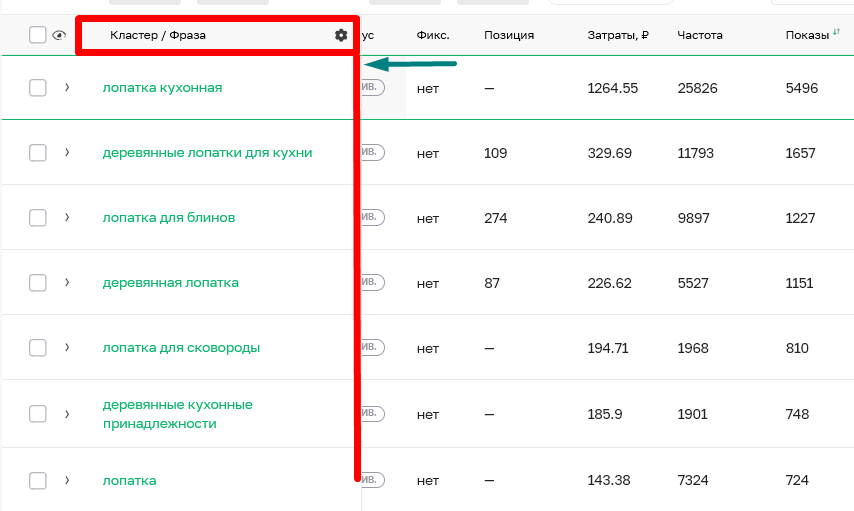Expand the single-word лопатка cluster
Screen dimensions: 854x511
click(67, 480)
